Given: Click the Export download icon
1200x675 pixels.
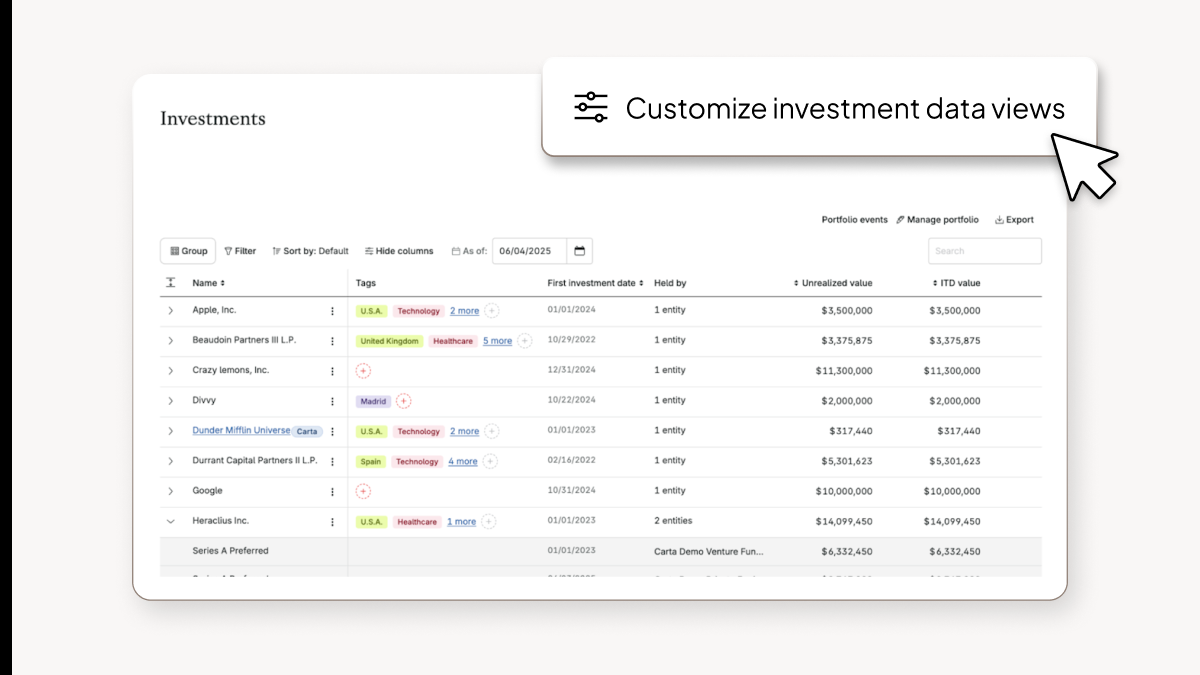Looking at the screenshot, I should point(999,219).
